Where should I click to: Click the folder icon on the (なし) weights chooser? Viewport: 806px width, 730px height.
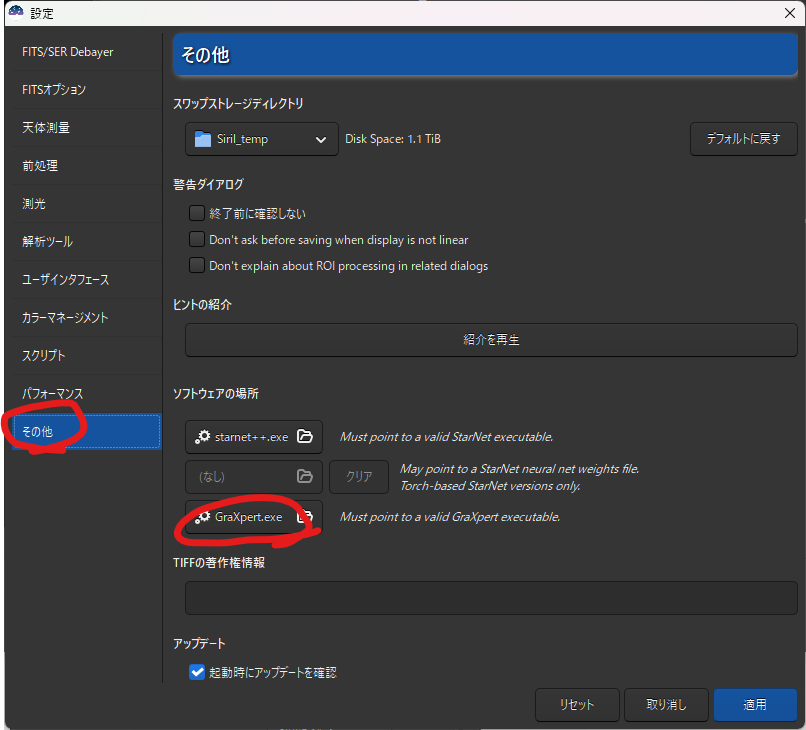[305, 477]
